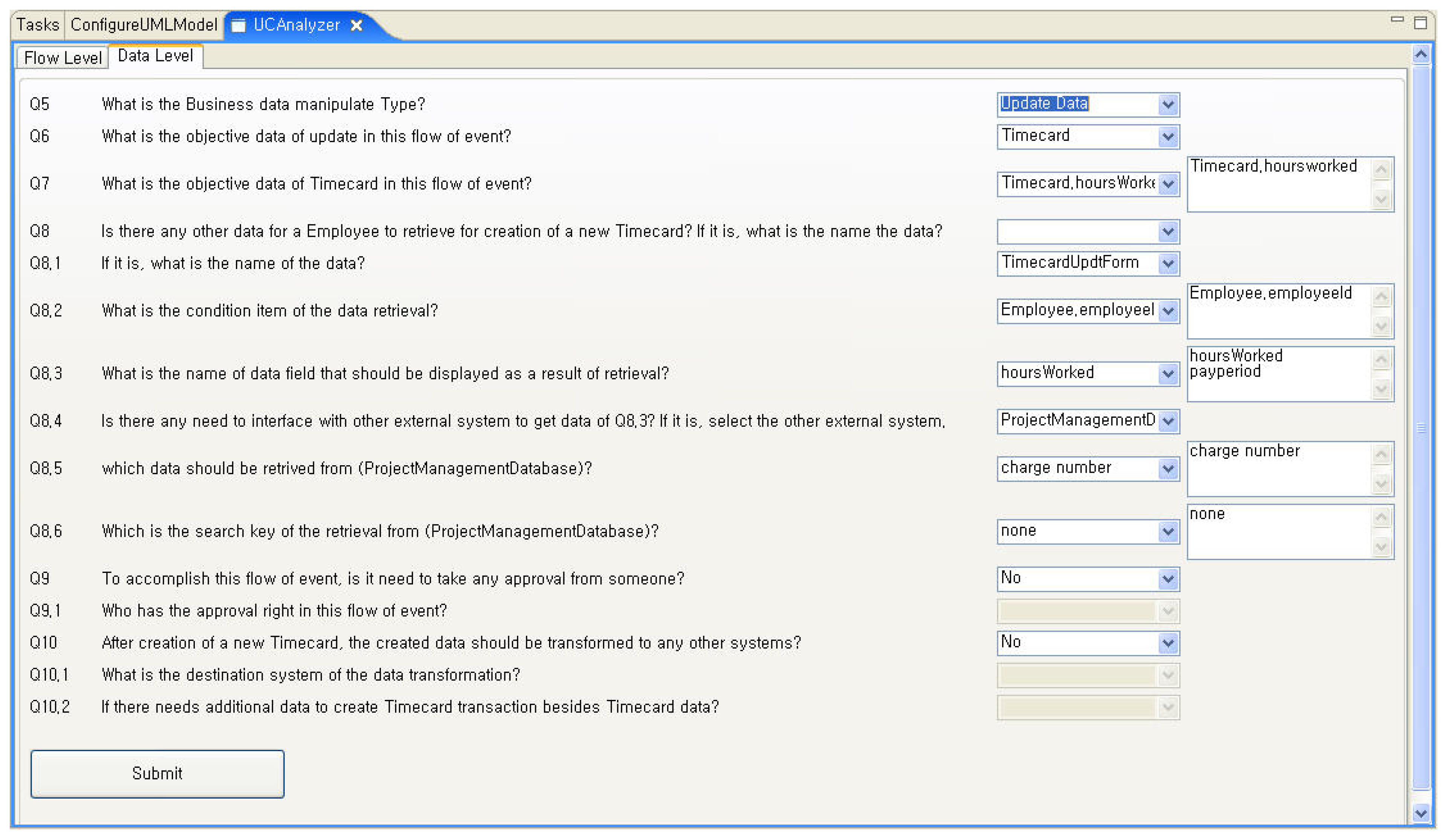Close the UCAnalyzer tab with X icon
The image size is (1448, 840).
[x=356, y=25]
